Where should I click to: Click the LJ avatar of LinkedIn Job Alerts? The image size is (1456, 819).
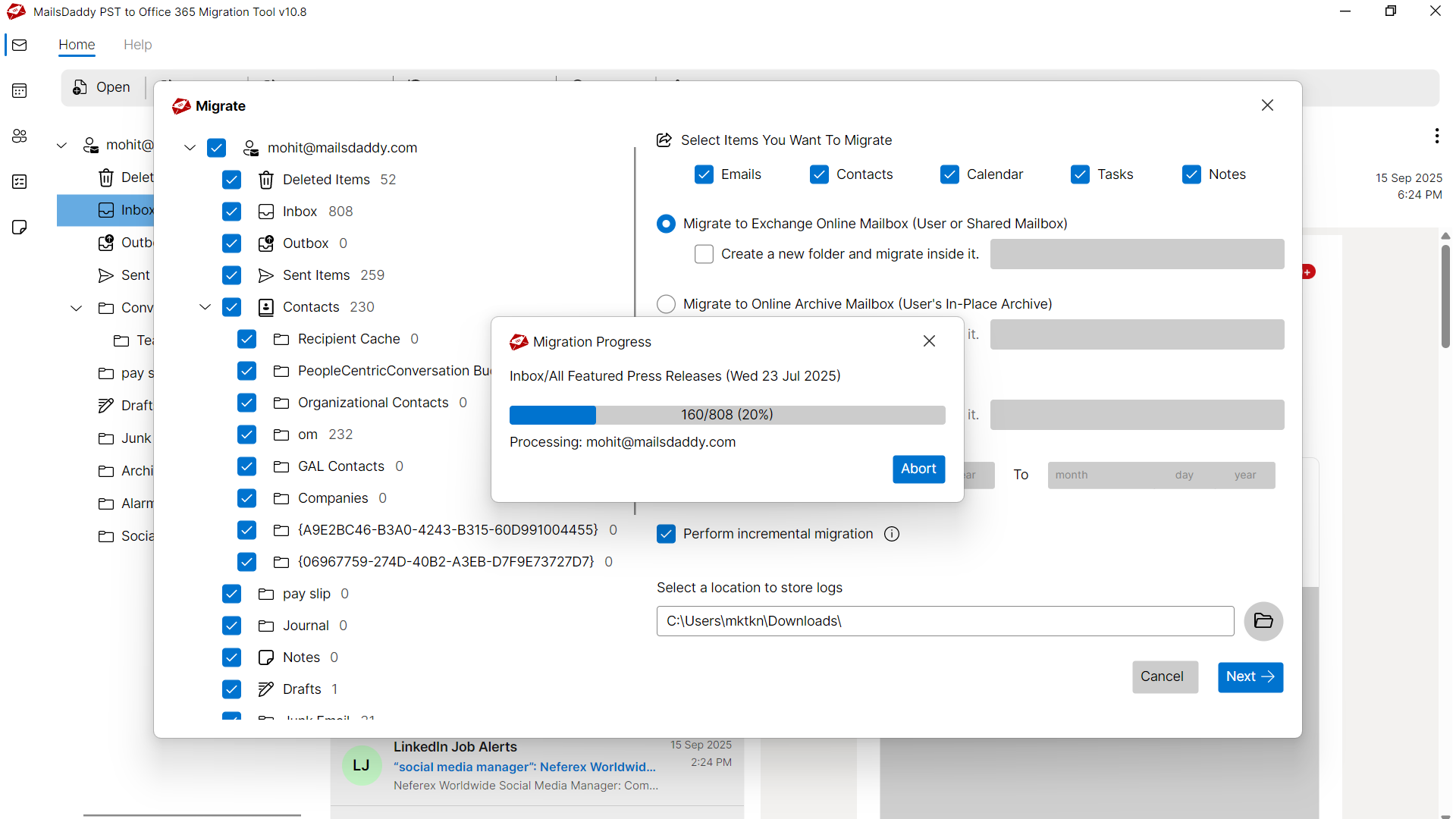pyautogui.click(x=362, y=765)
